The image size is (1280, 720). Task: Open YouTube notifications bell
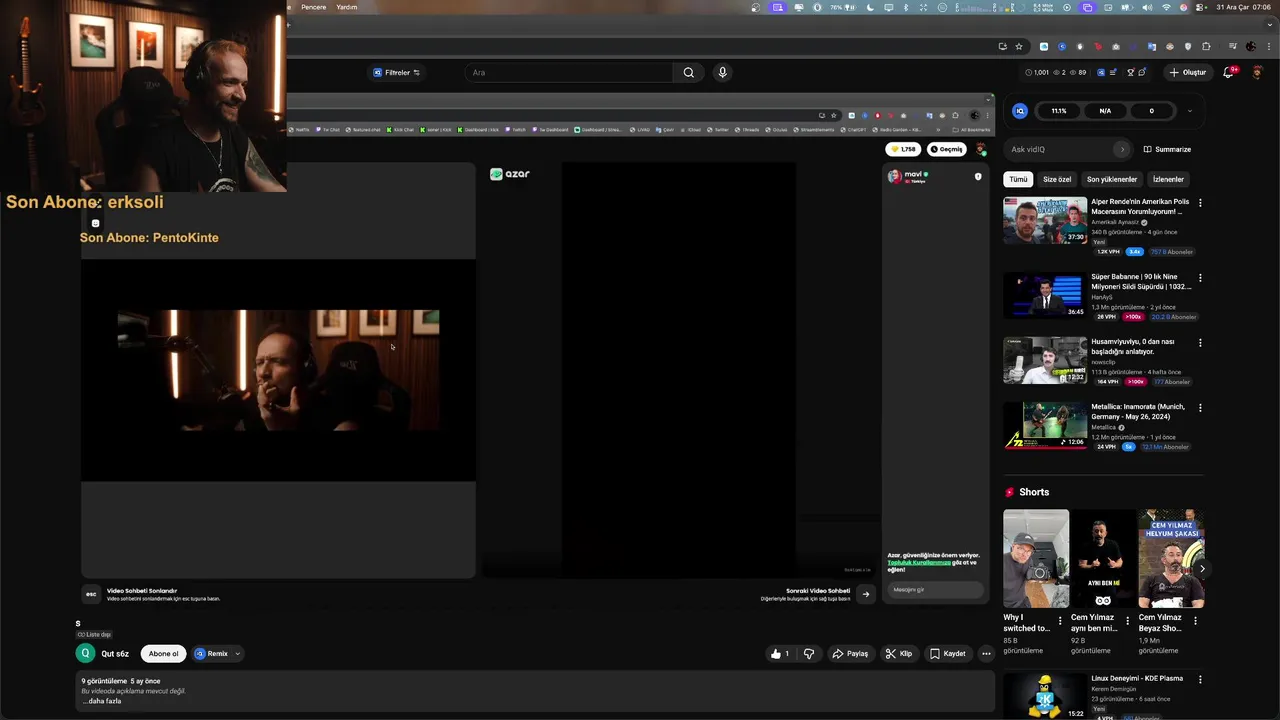click(x=1229, y=72)
